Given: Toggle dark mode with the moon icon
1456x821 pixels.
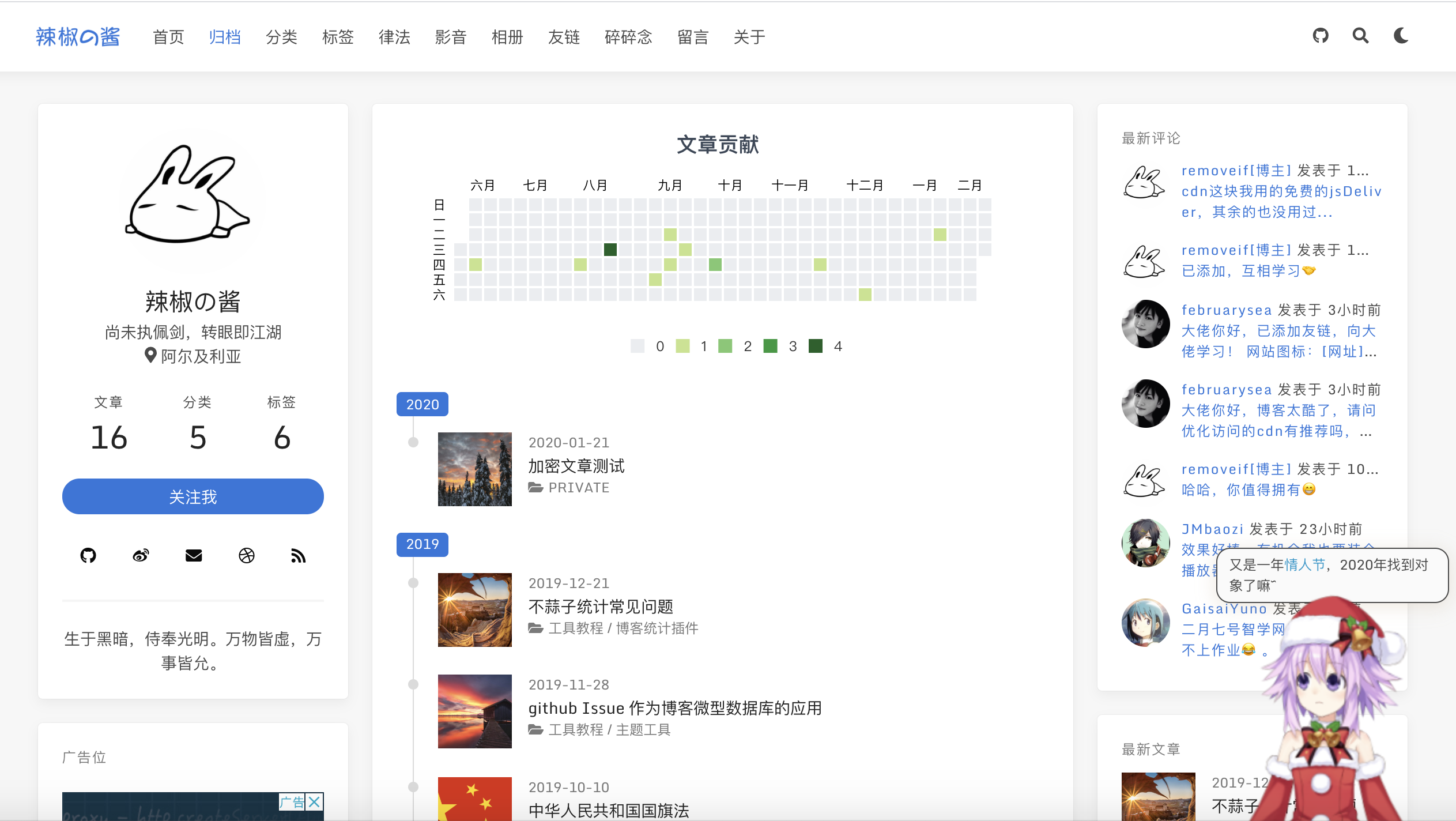Looking at the screenshot, I should pyautogui.click(x=1401, y=36).
